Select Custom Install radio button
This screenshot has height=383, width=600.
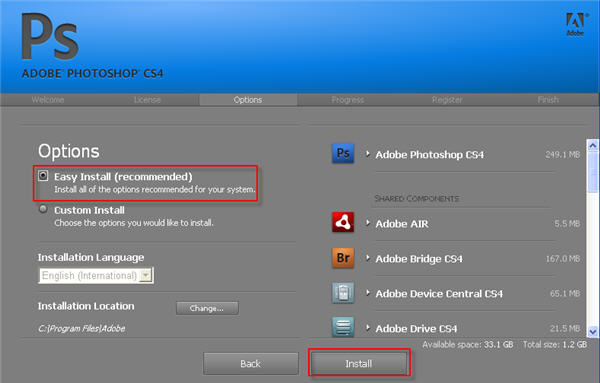click(43, 209)
